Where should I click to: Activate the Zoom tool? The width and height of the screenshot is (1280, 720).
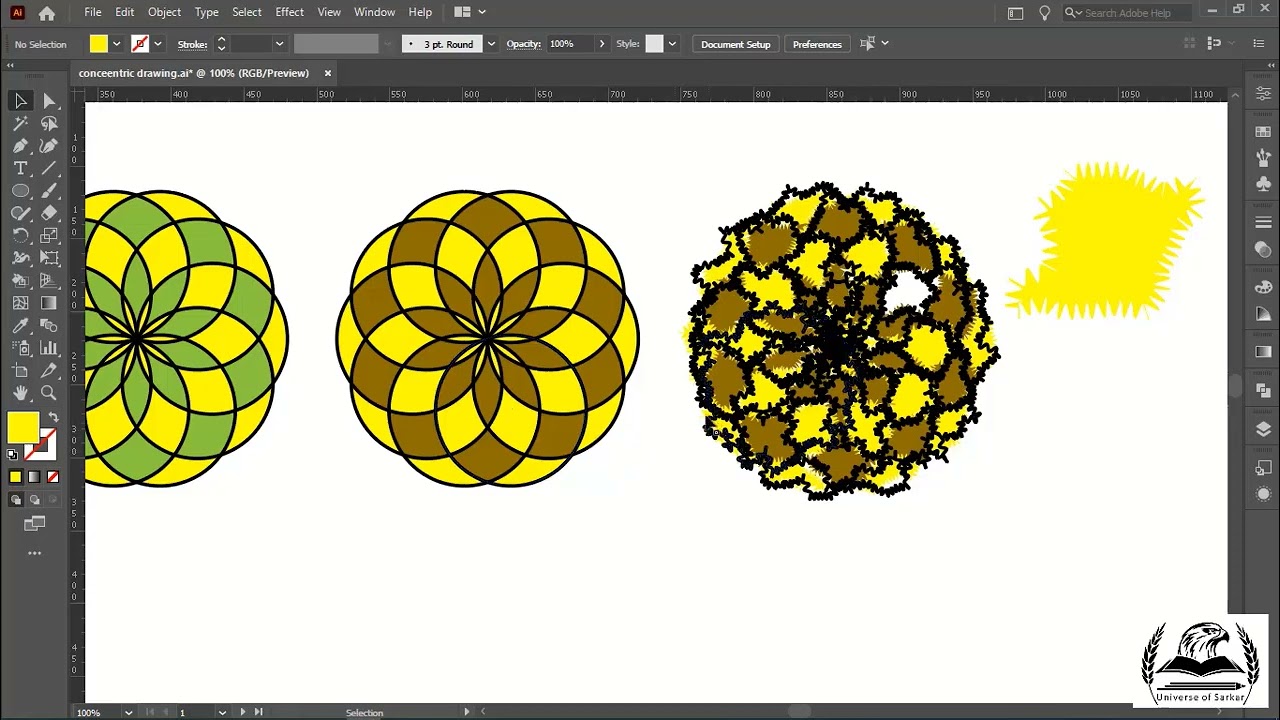49,393
